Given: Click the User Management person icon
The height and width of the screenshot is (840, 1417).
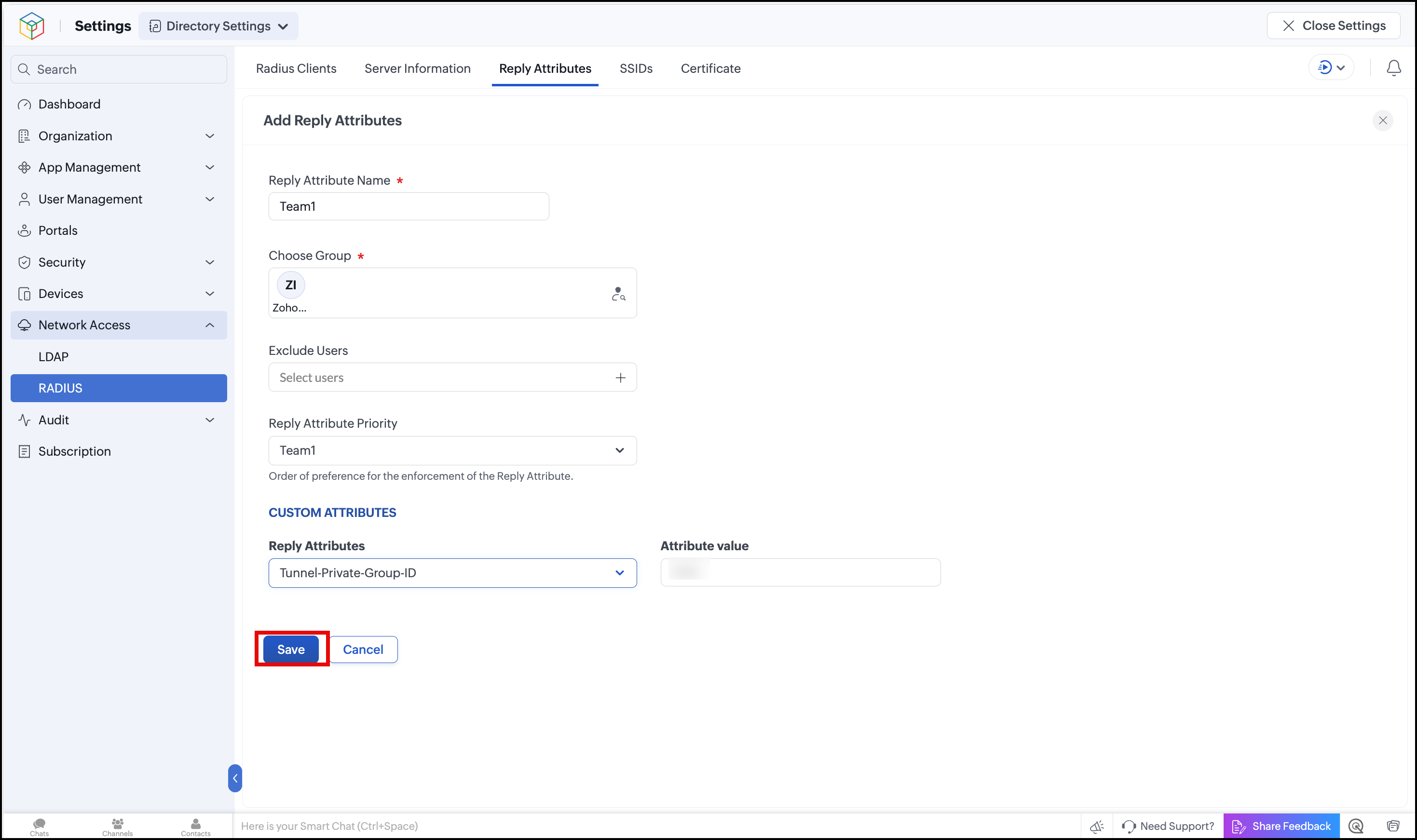Looking at the screenshot, I should (x=24, y=199).
